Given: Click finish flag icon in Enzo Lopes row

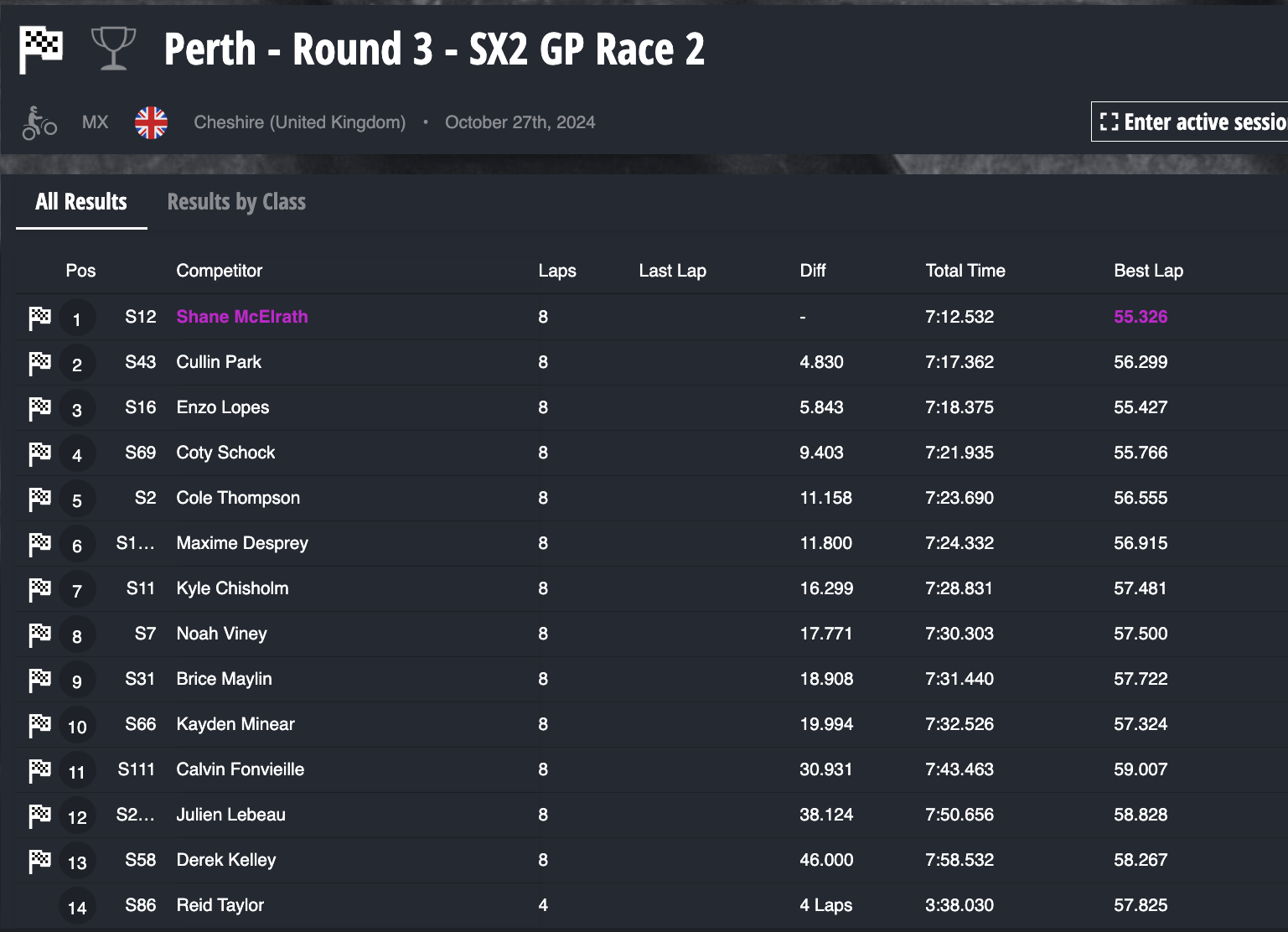Looking at the screenshot, I should coord(39,408).
